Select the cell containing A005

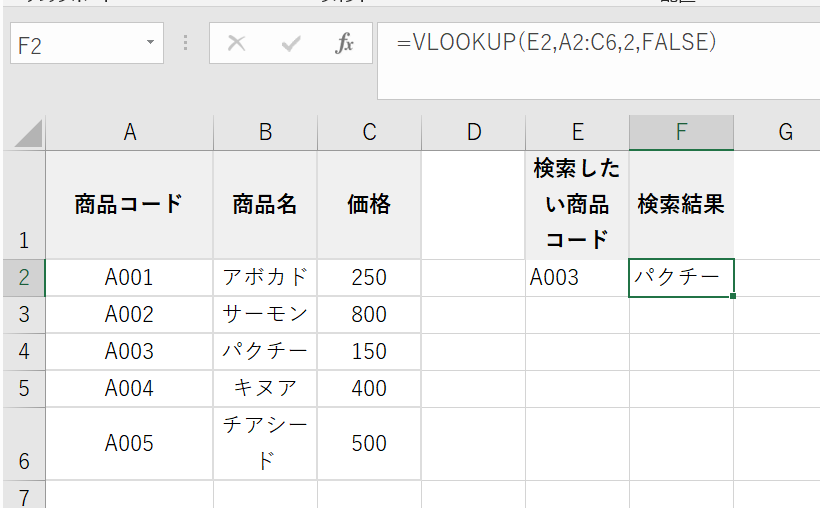click(129, 443)
